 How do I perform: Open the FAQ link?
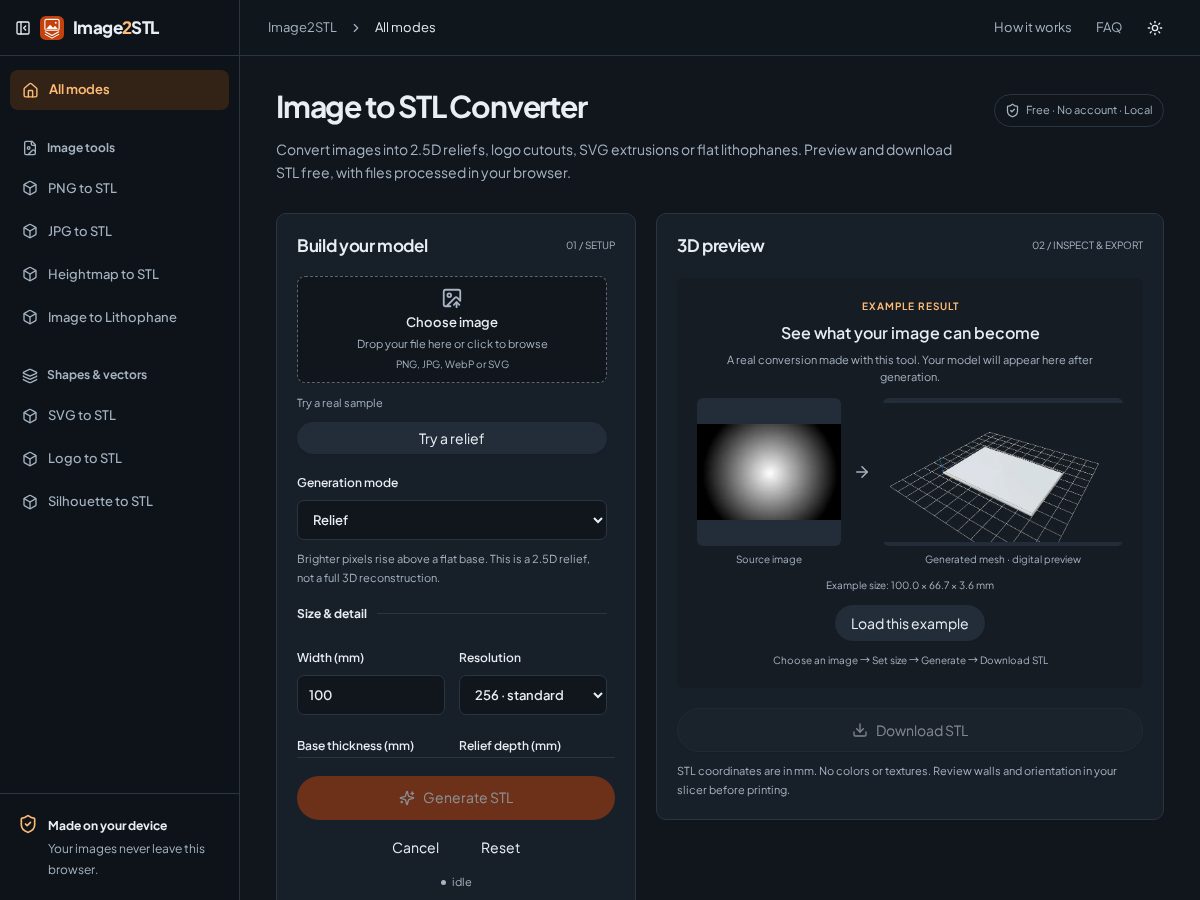[x=1109, y=28]
